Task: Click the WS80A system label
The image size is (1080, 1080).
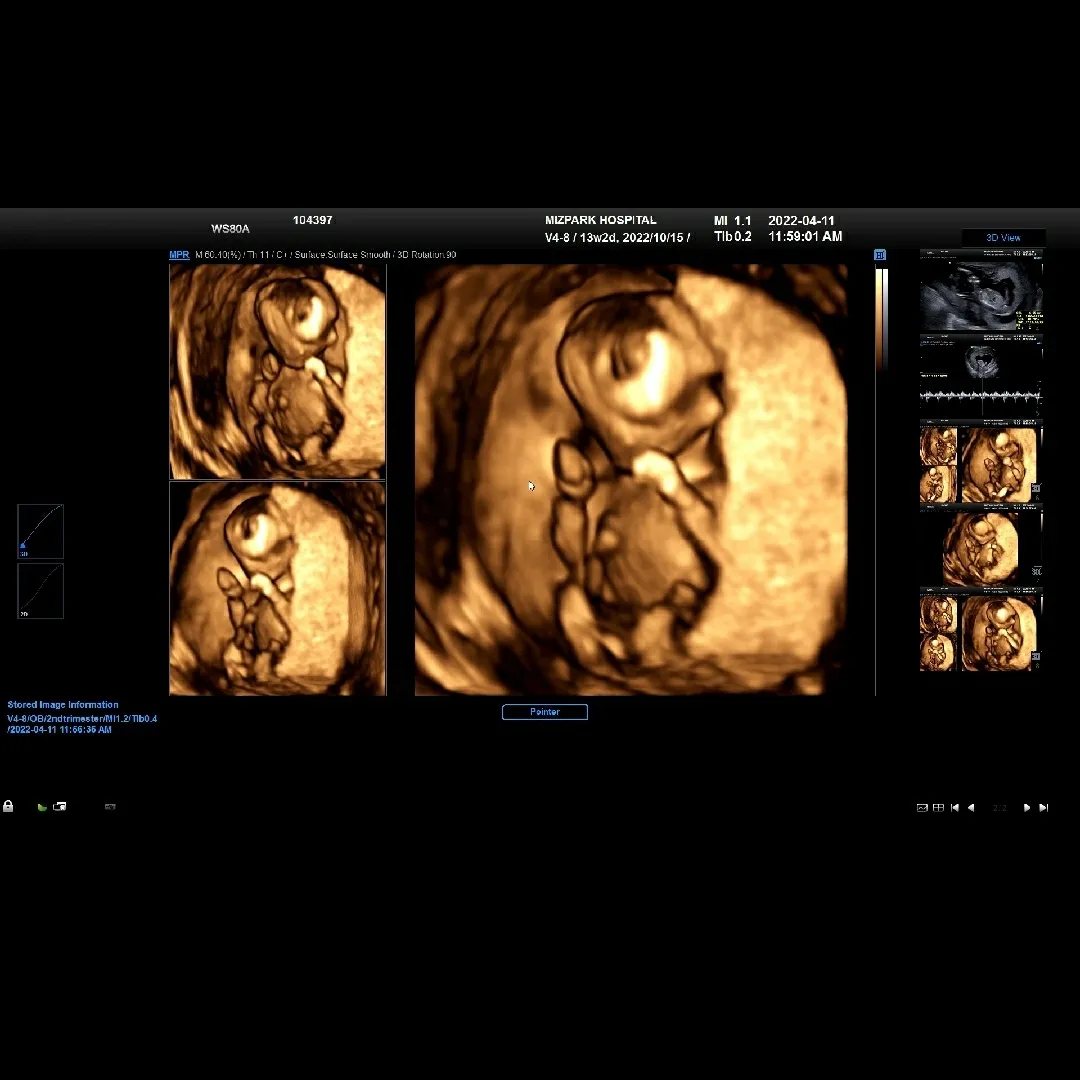Action: 230,229
